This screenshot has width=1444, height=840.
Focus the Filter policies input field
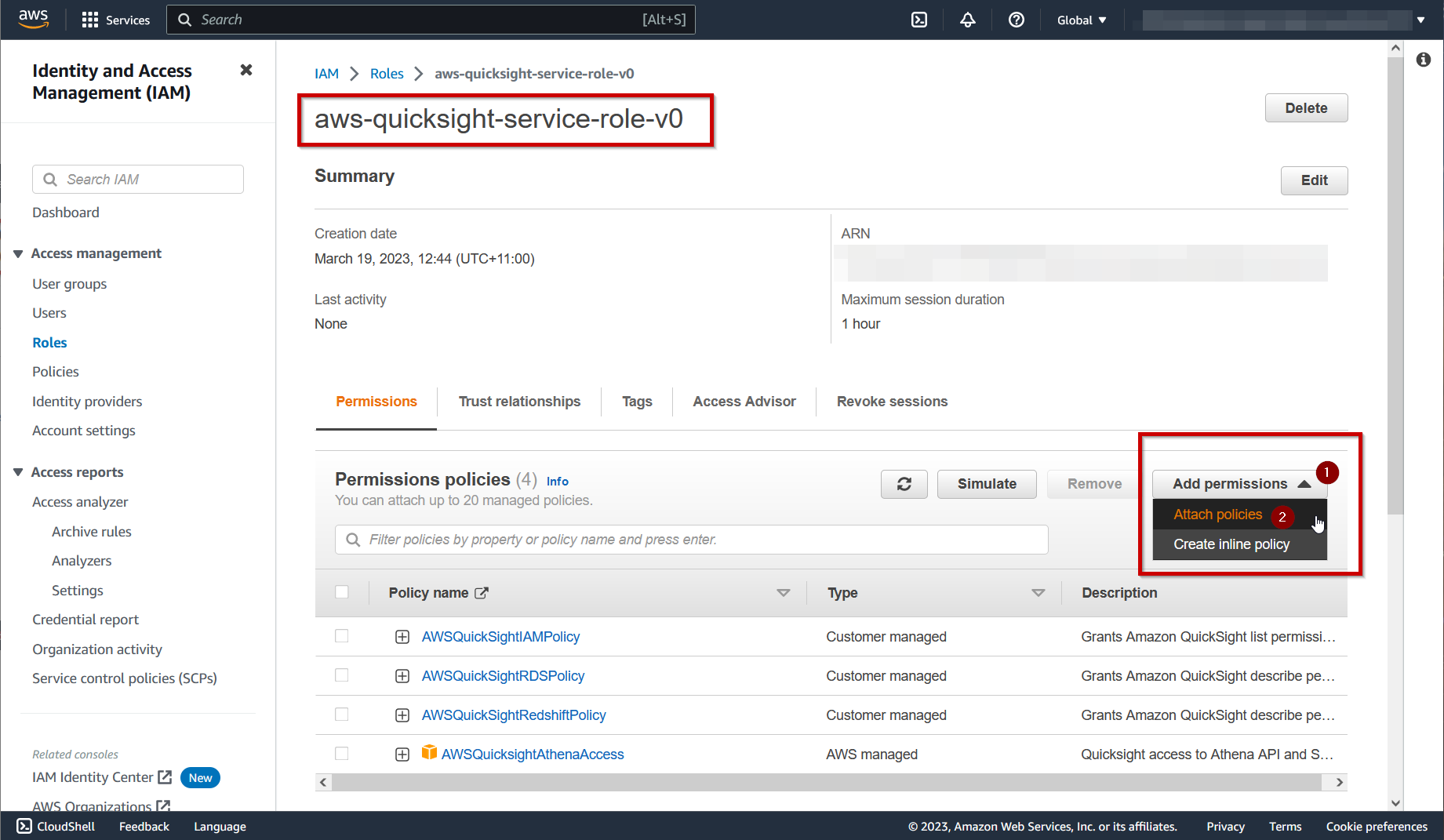pyautogui.click(x=692, y=540)
